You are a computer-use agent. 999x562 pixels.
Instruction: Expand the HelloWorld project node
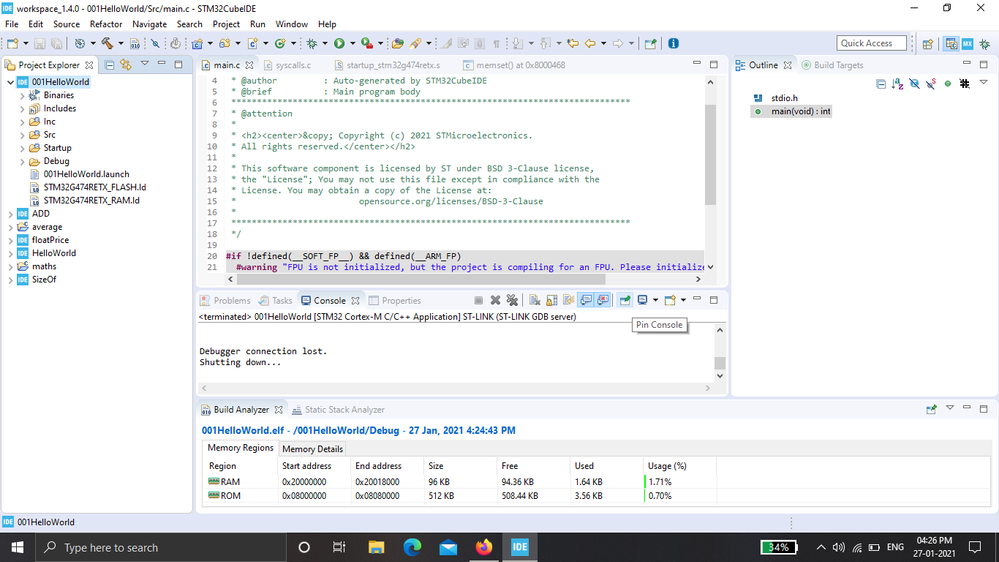10,253
